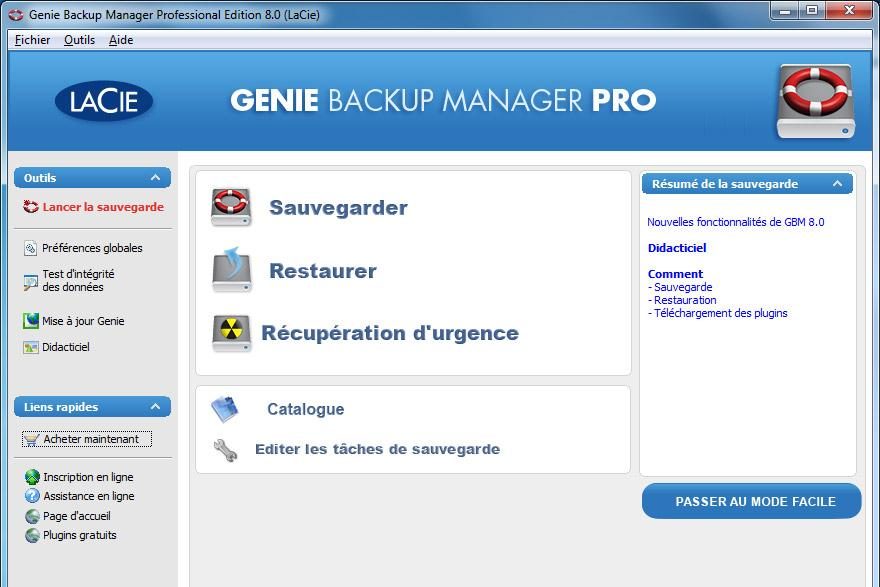Click the application icon in the title bar
This screenshot has height=587, width=880.
[16, 15]
